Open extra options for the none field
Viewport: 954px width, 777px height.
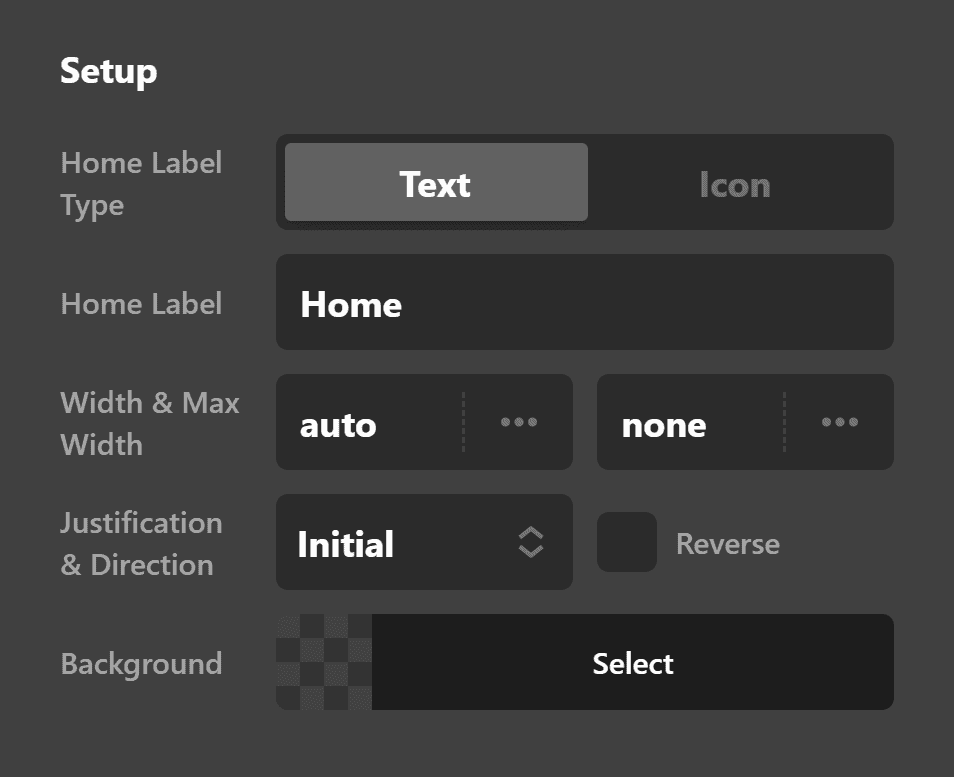[x=839, y=422]
